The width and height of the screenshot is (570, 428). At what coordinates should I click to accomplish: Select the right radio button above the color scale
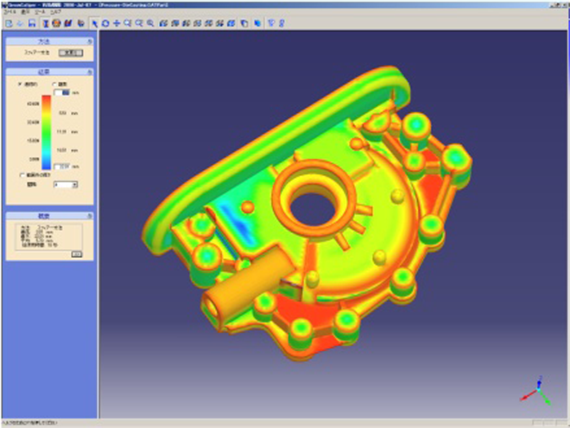pyautogui.click(x=55, y=84)
